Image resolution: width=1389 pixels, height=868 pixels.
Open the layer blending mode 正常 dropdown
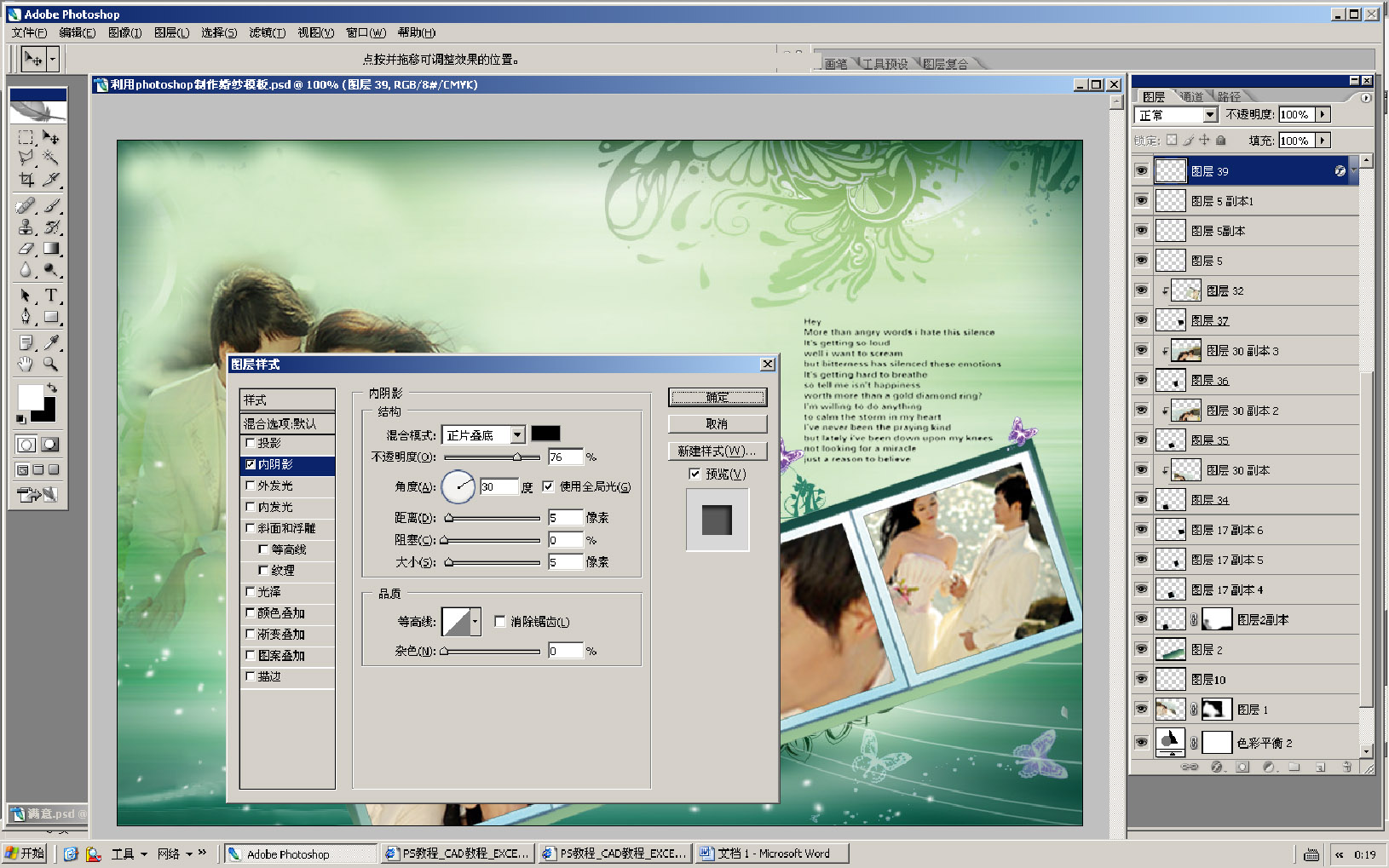(x=1209, y=115)
